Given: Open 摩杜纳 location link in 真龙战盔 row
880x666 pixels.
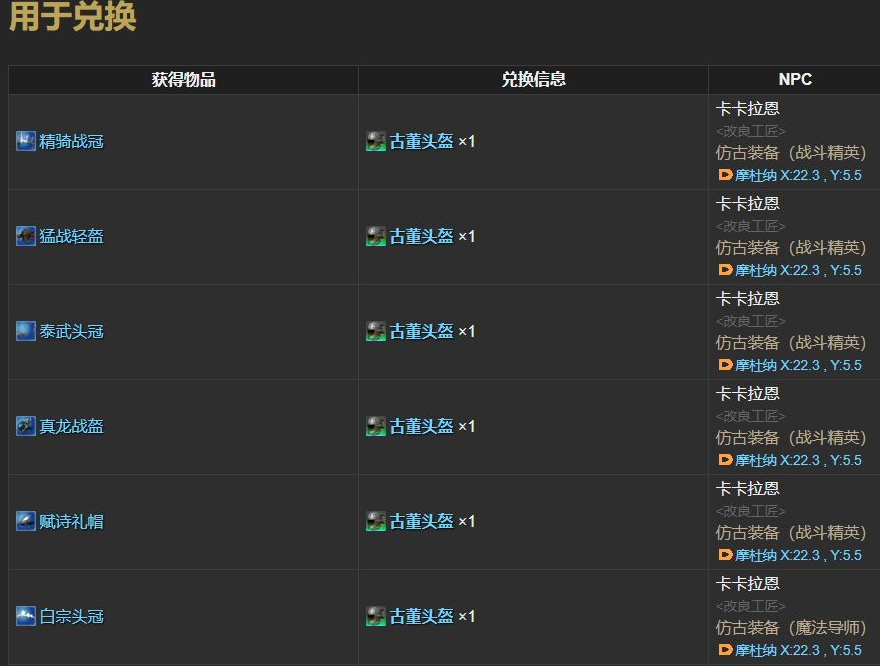Looking at the screenshot, I should 798,460.
